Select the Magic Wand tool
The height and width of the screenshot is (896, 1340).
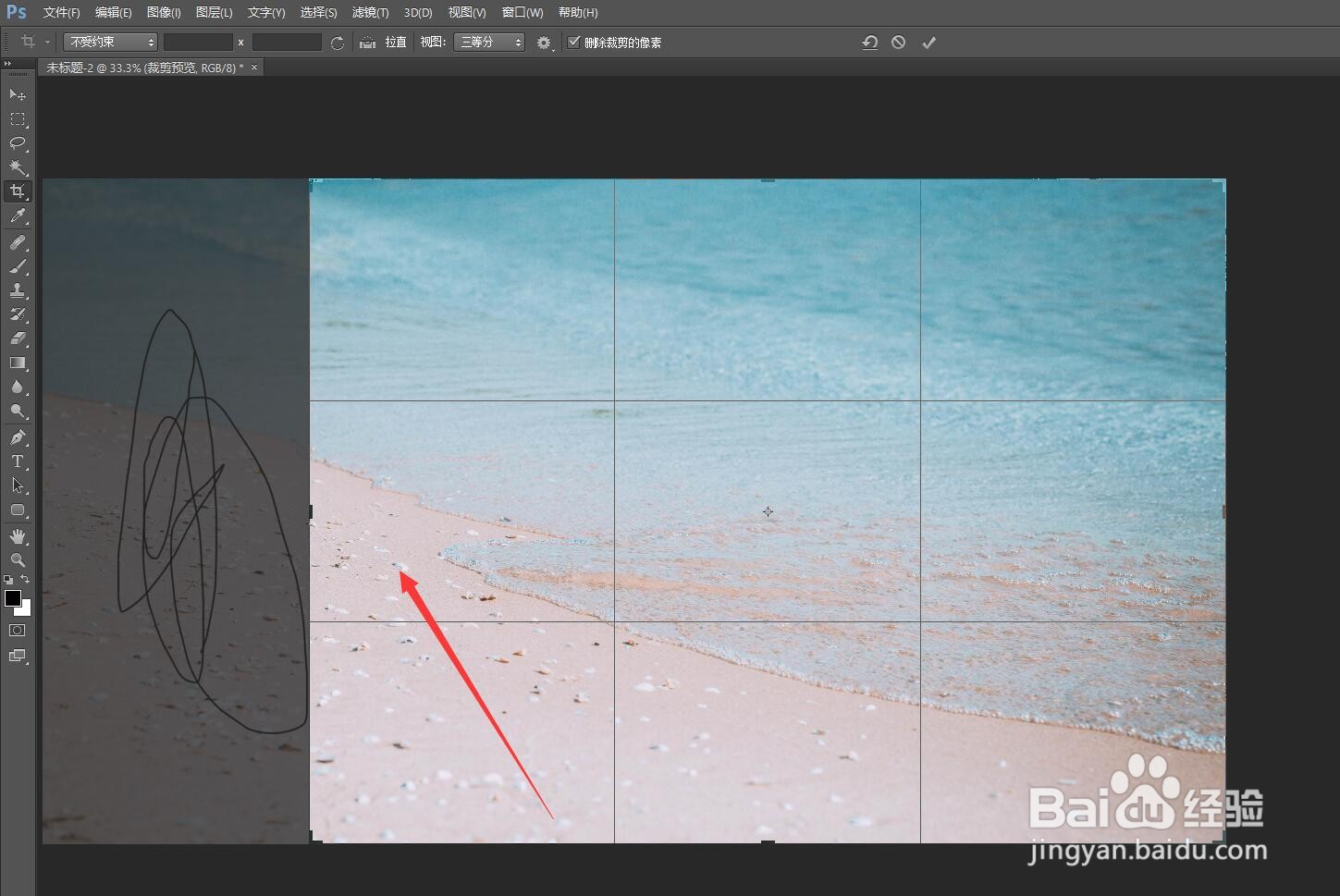point(17,167)
